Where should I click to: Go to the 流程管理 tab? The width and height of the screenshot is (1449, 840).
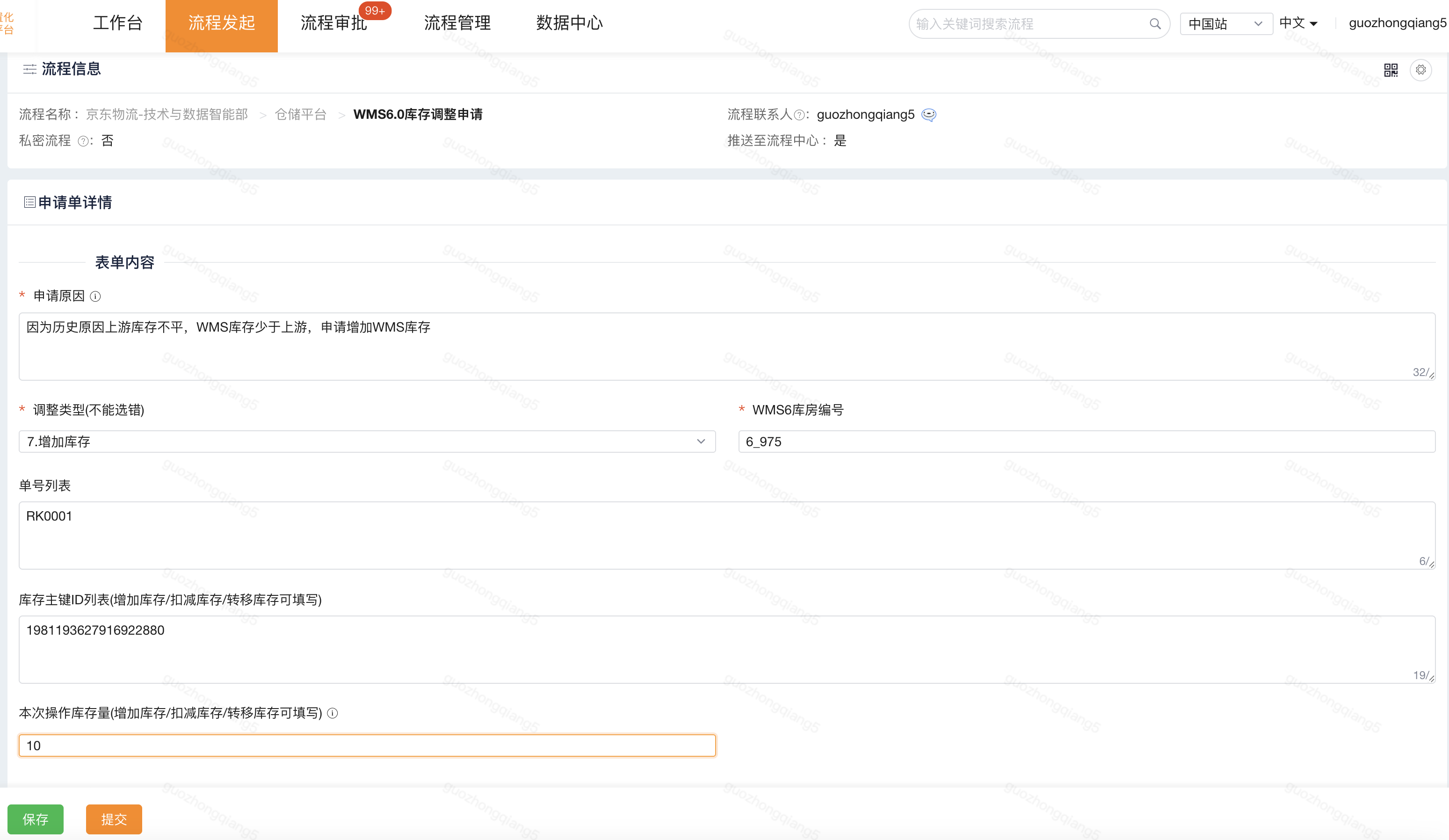tap(457, 23)
